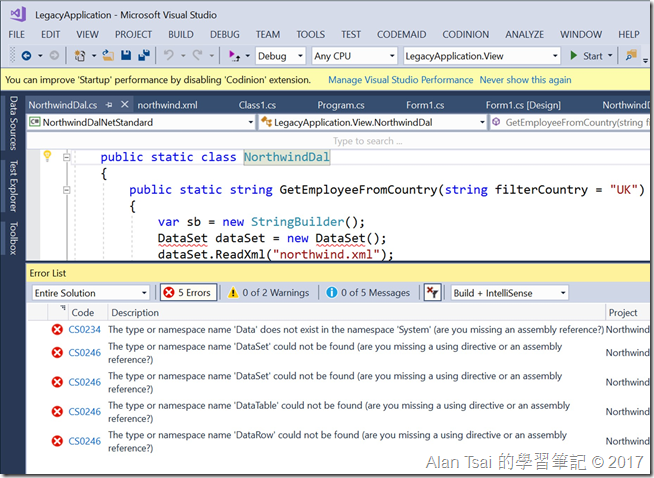Open the TOOLS menu
Image resolution: width=654 pixels, height=478 pixels.
click(x=310, y=34)
